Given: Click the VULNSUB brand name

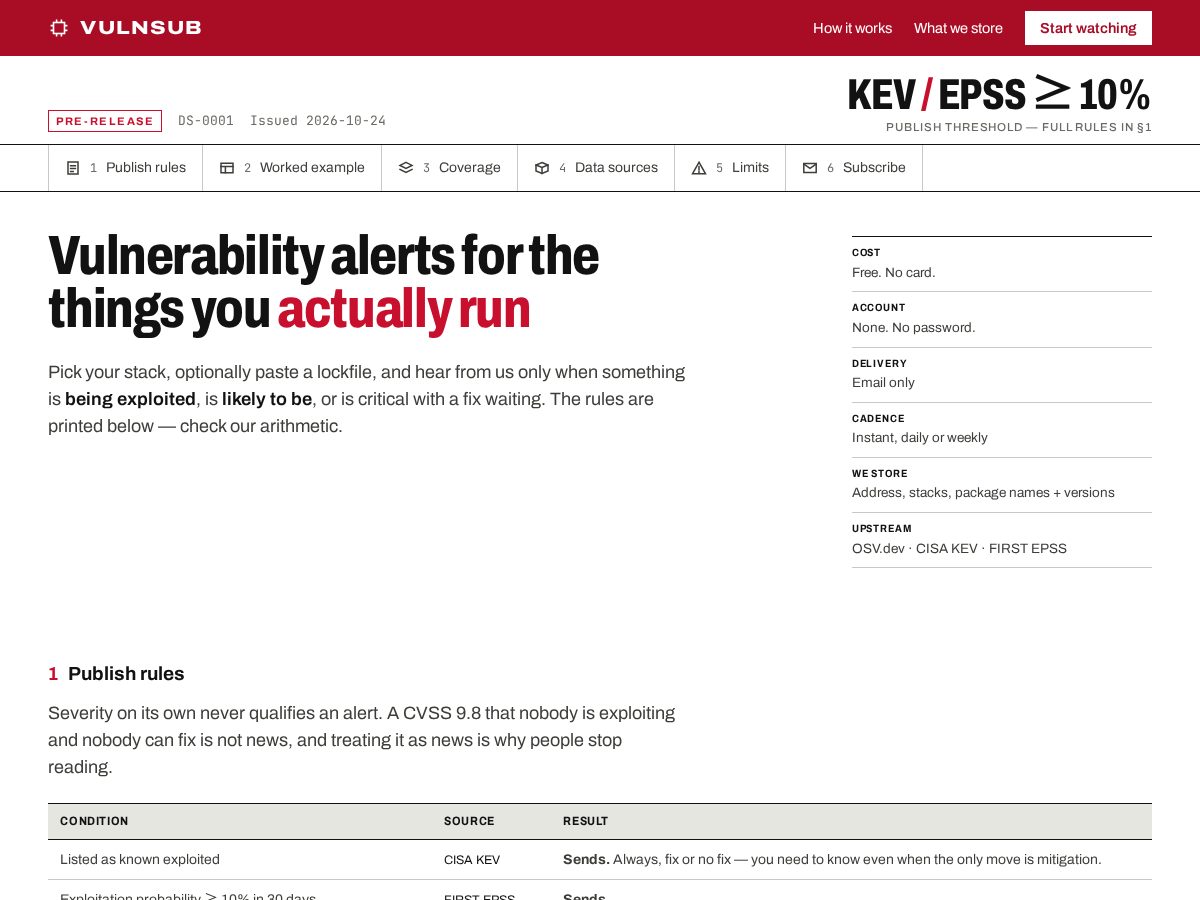Looking at the screenshot, I should [141, 28].
